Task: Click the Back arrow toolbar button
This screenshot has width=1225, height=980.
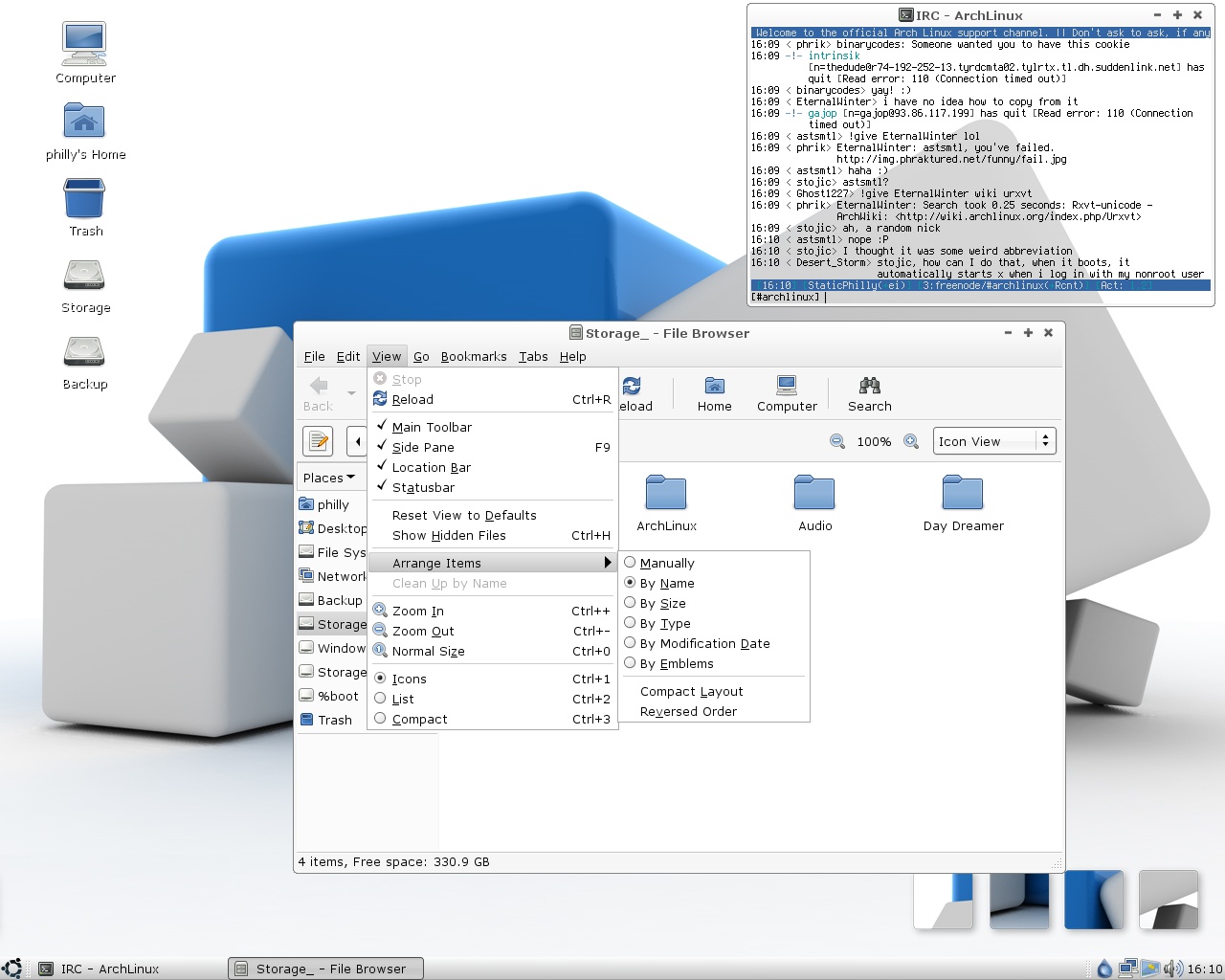Action: click(319, 393)
